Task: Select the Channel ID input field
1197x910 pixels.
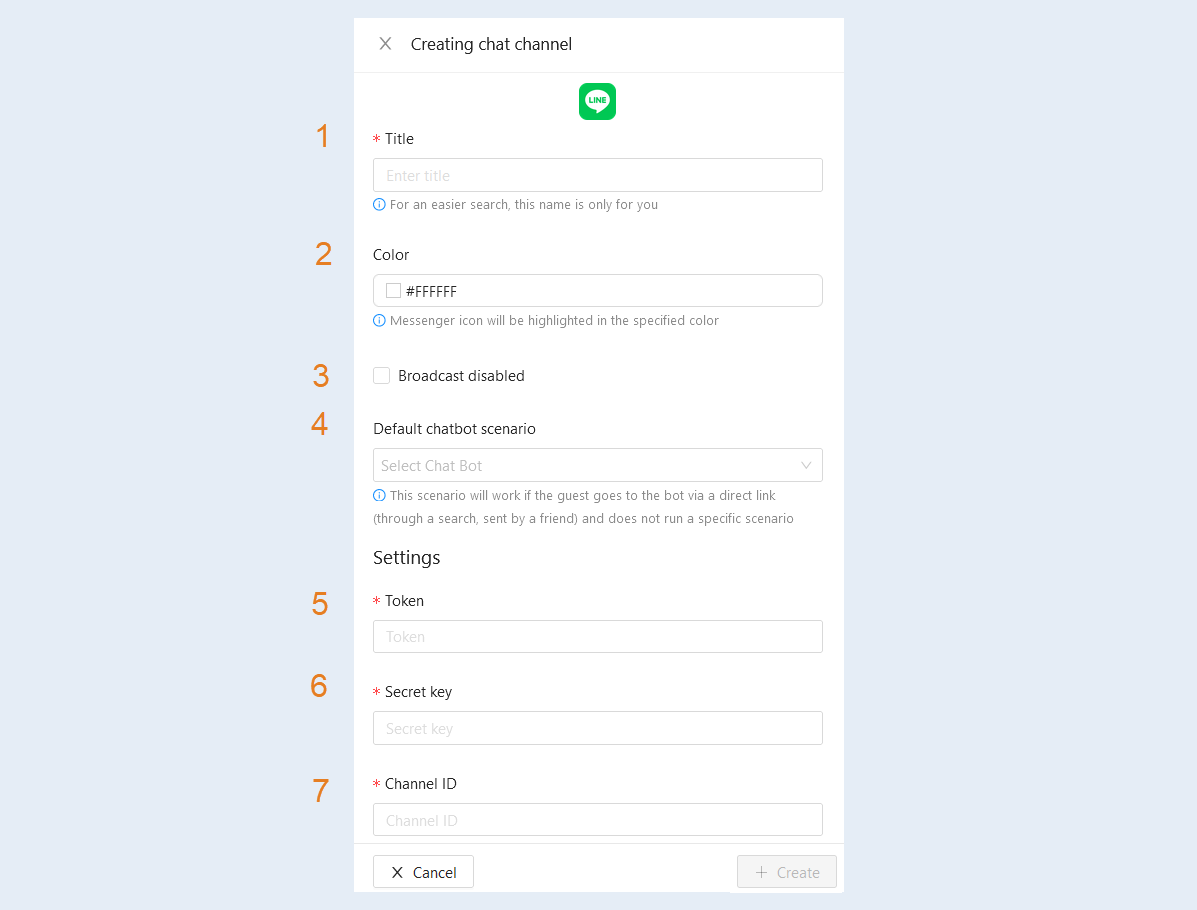Action: (x=598, y=820)
